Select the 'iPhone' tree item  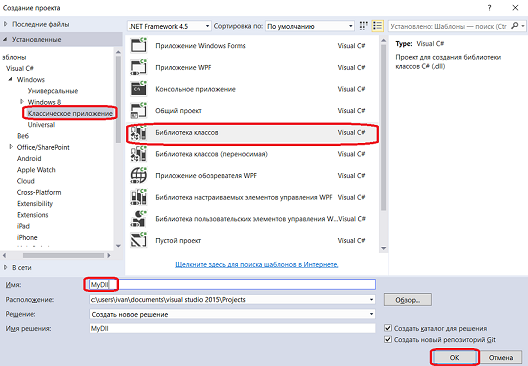(27, 237)
